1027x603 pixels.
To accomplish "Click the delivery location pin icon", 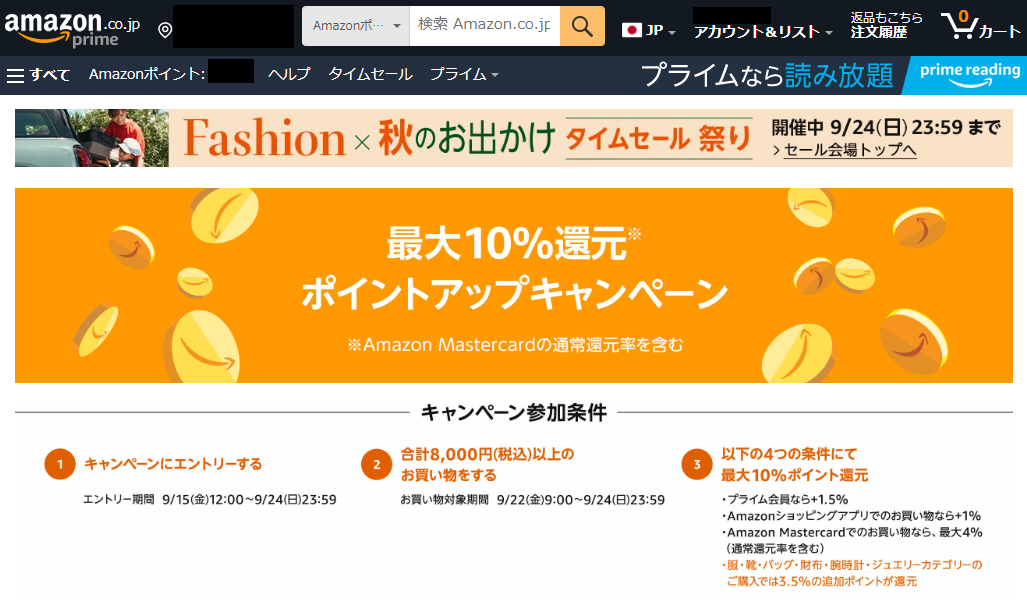I will 166,30.
